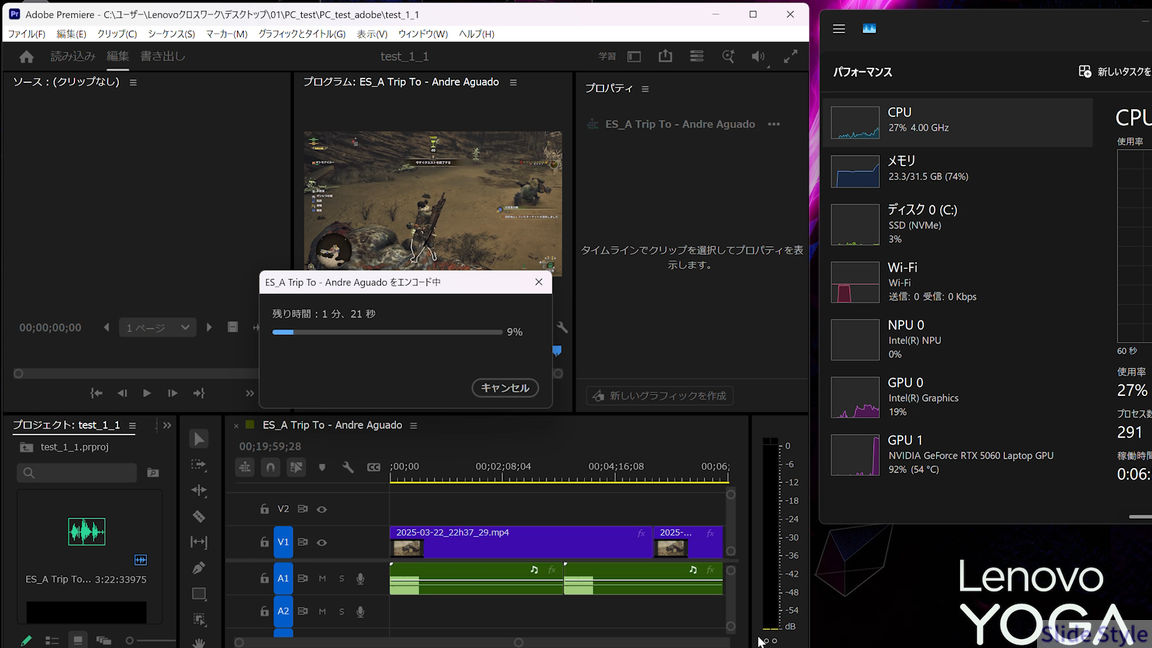Select ES_A Trip To audio thumbnail
The width and height of the screenshot is (1152, 648).
click(87, 531)
